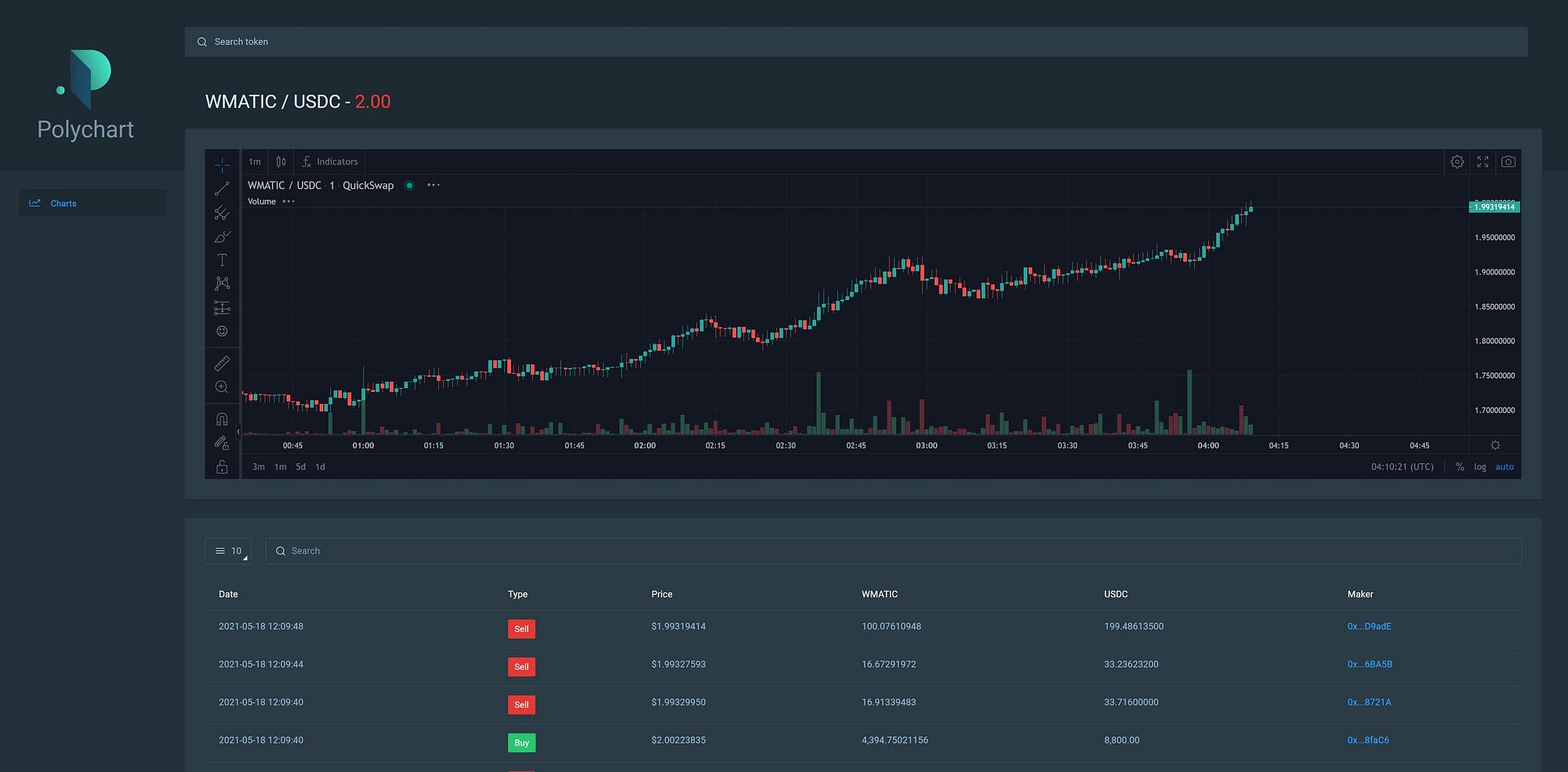Image resolution: width=1568 pixels, height=772 pixels.
Task: Open the emoji icons tool
Action: tap(222, 331)
